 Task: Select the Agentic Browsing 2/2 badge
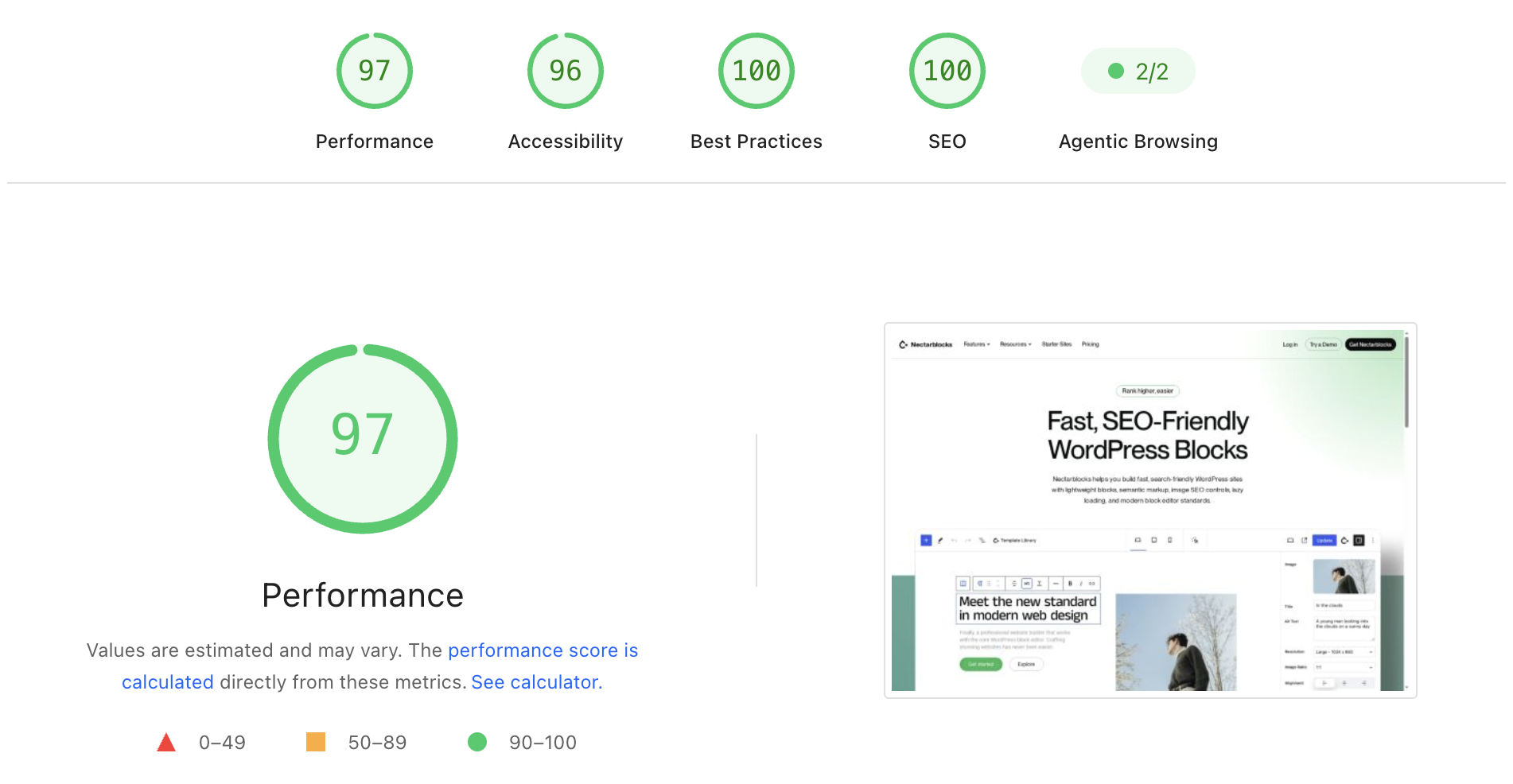pyautogui.click(x=1138, y=71)
